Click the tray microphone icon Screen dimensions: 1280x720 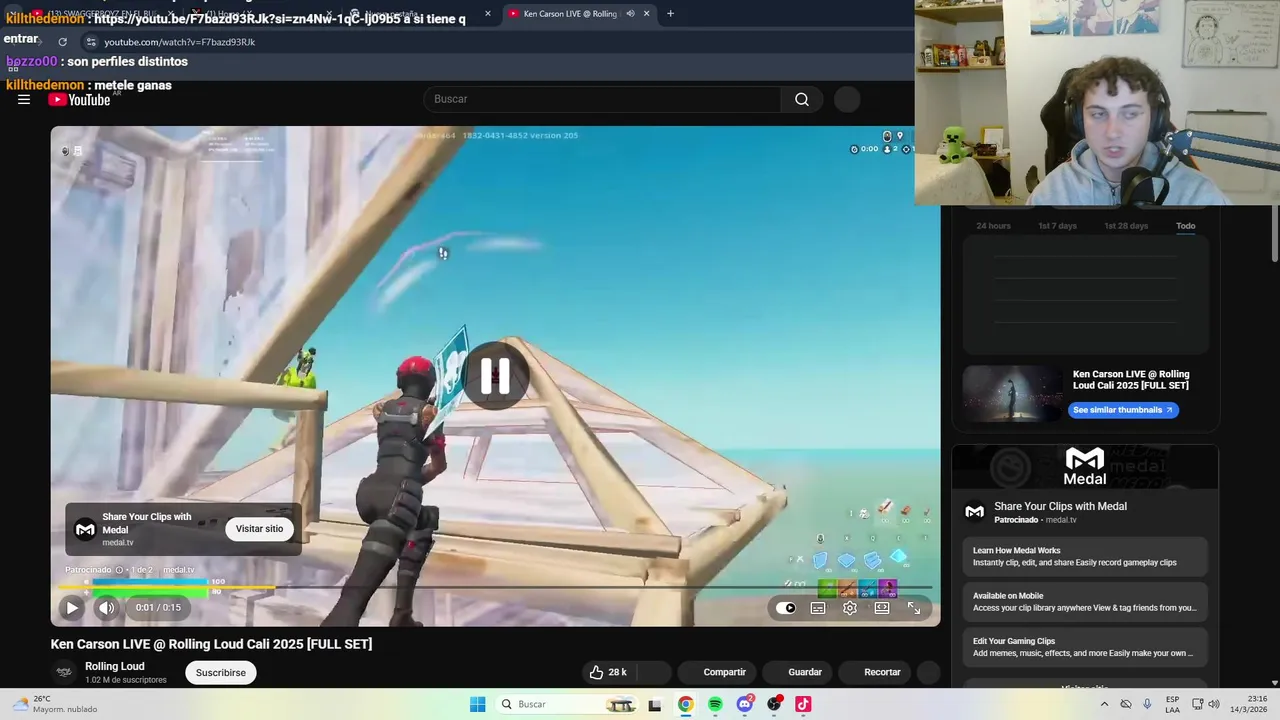(1147, 704)
